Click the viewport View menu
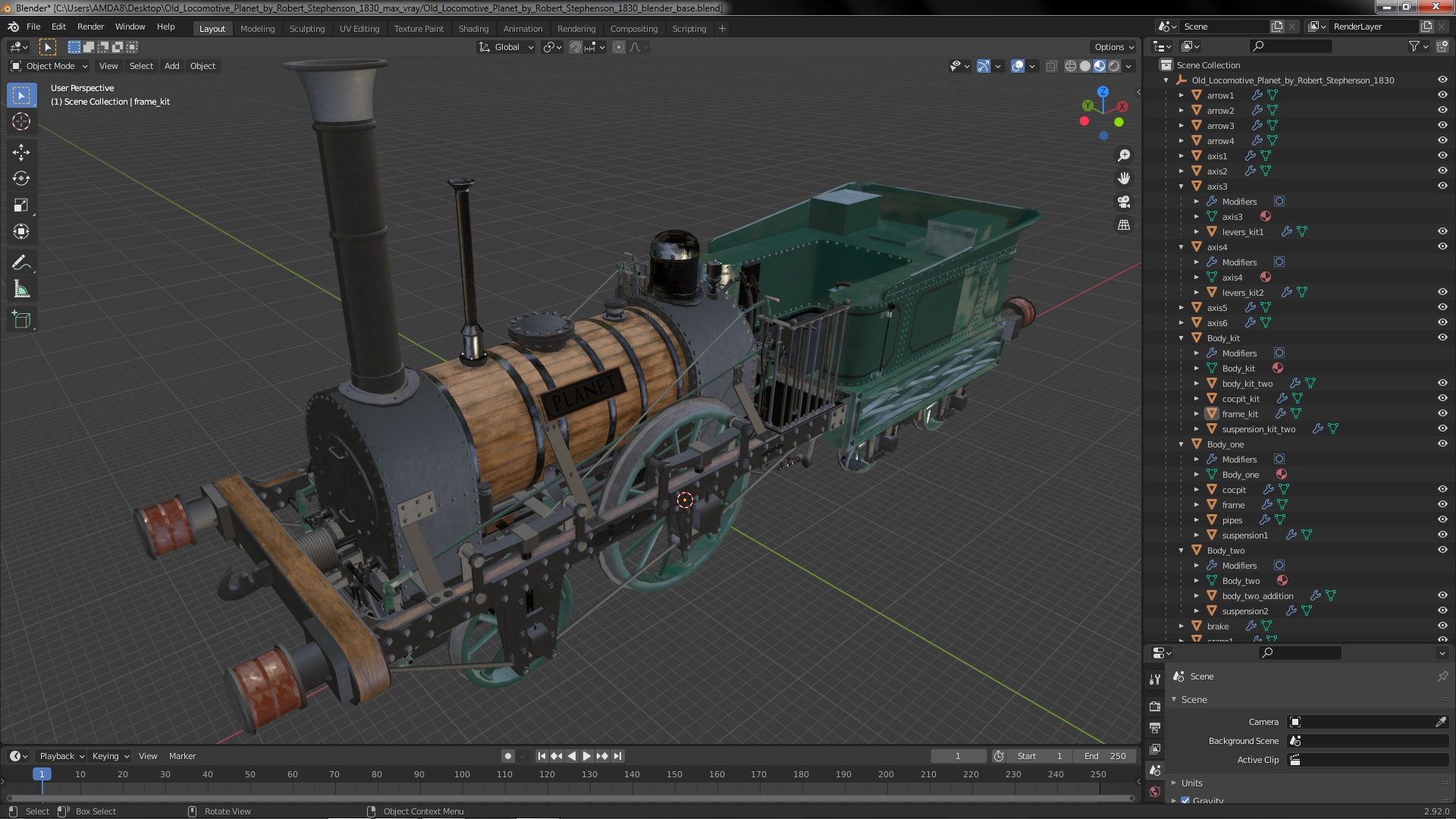 pyautogui.click(x=108, y=67)
